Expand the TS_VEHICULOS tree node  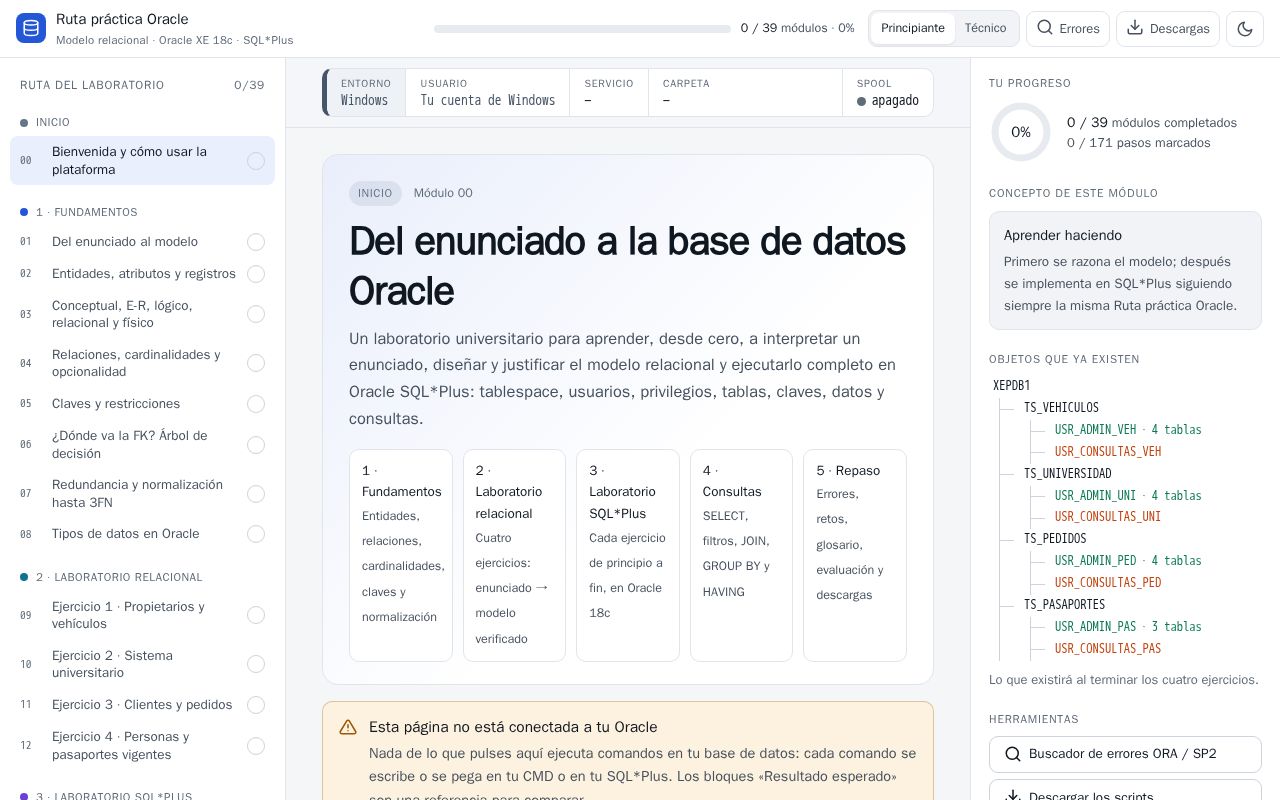click(x=1061, y=408)
